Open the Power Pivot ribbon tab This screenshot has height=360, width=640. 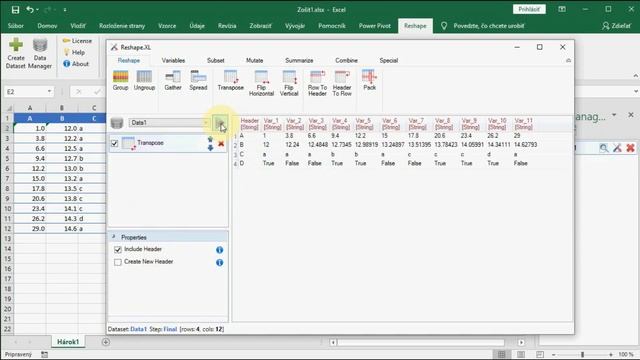pos(375,26)
